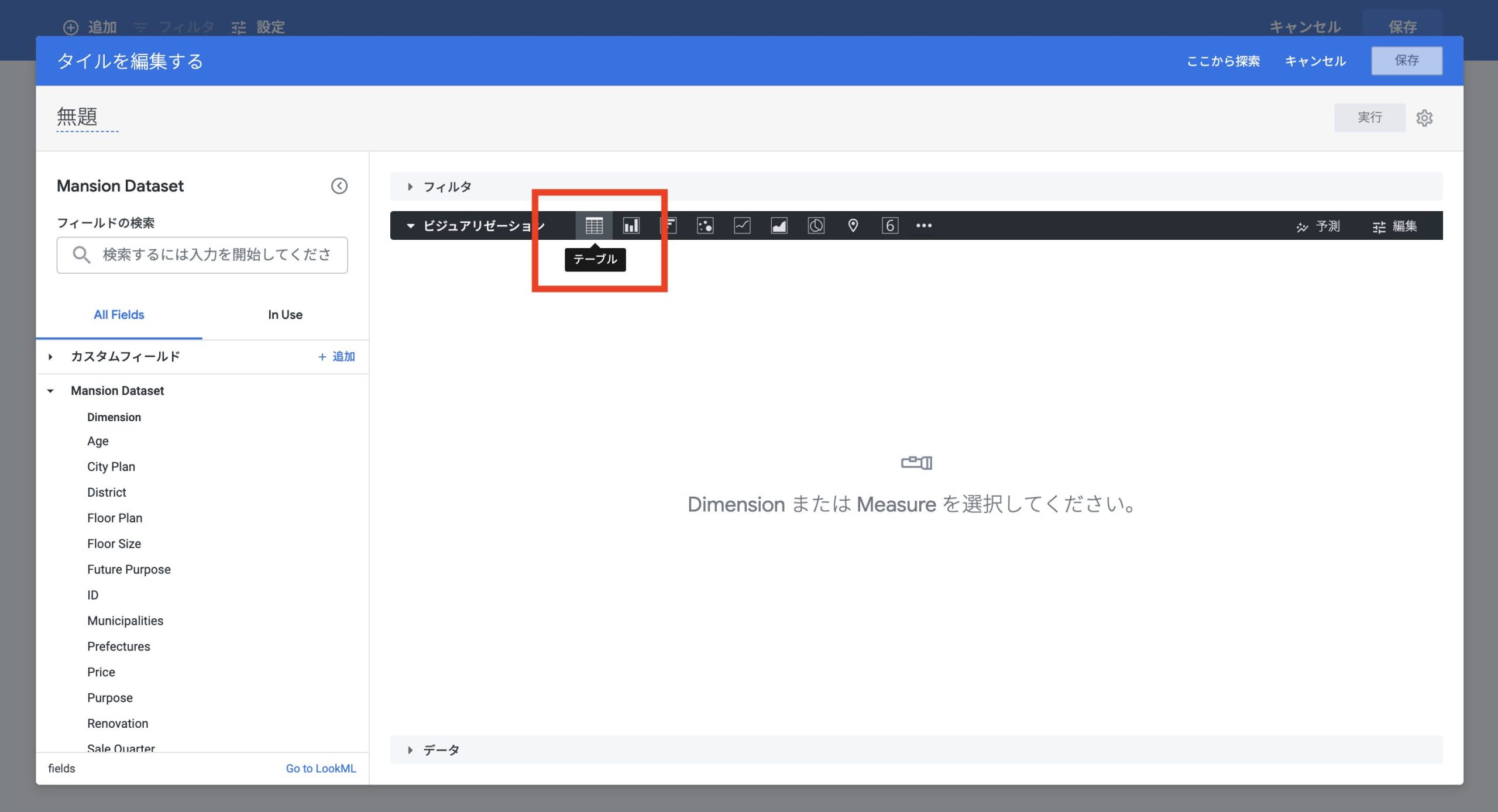Viewport: 1498px width, 812px height.
Task: Switch to the In Use tab
Action: [x=285, y=315]
